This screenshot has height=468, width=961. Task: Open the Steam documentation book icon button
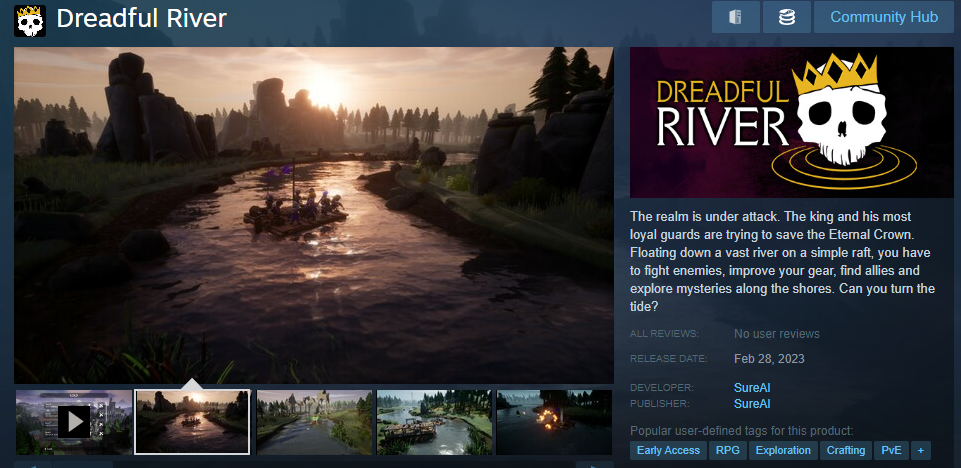(735, 17)
